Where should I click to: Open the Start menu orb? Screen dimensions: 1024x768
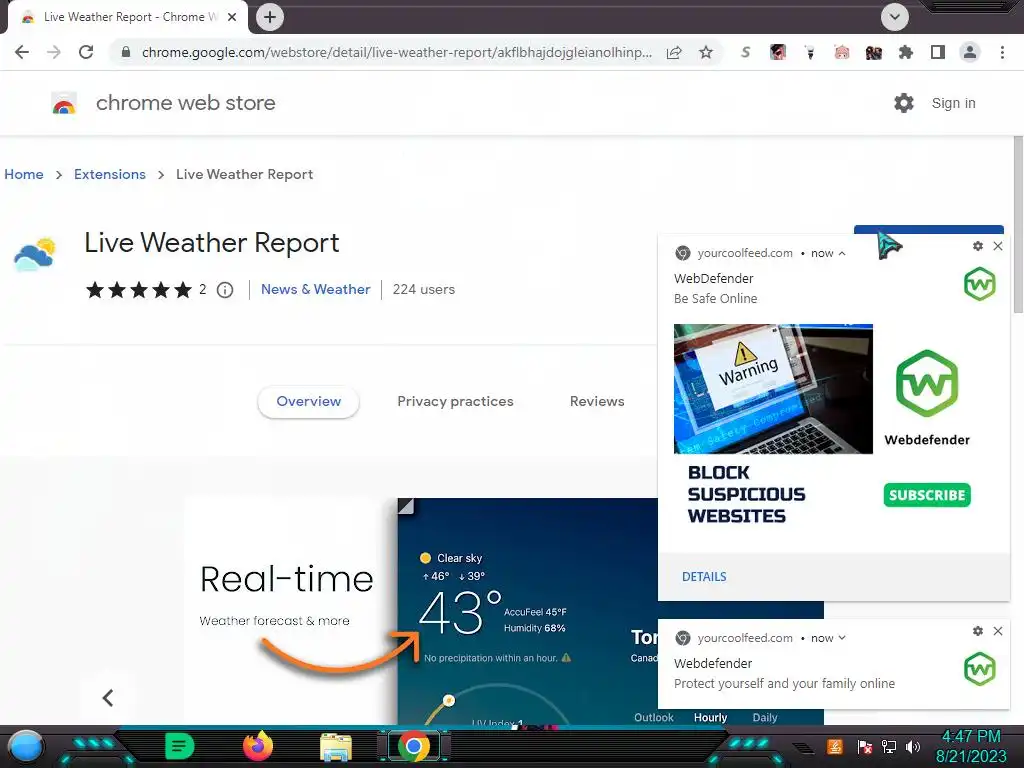[26, 747]
